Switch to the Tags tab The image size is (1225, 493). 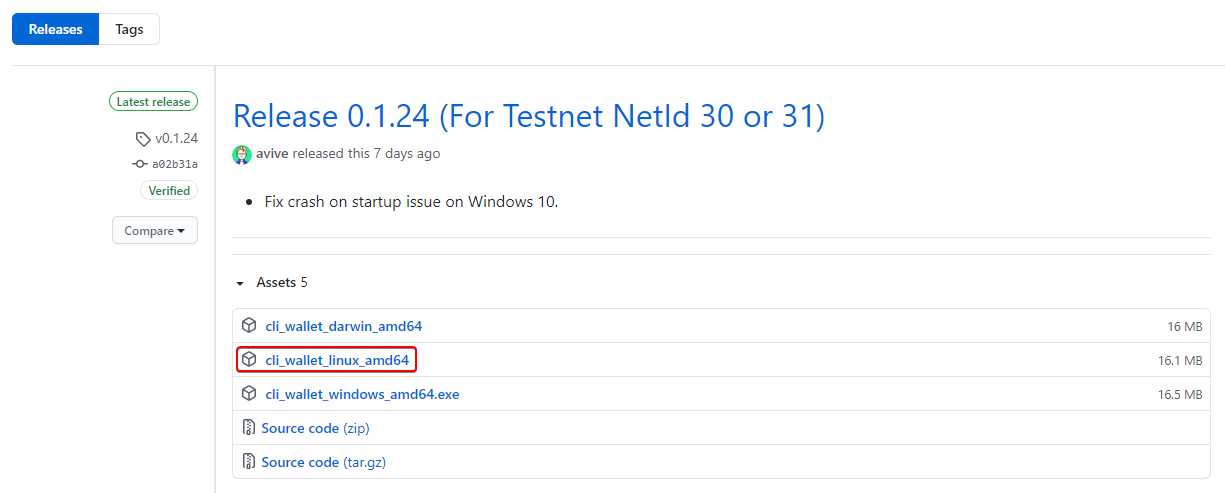point(129,29)
